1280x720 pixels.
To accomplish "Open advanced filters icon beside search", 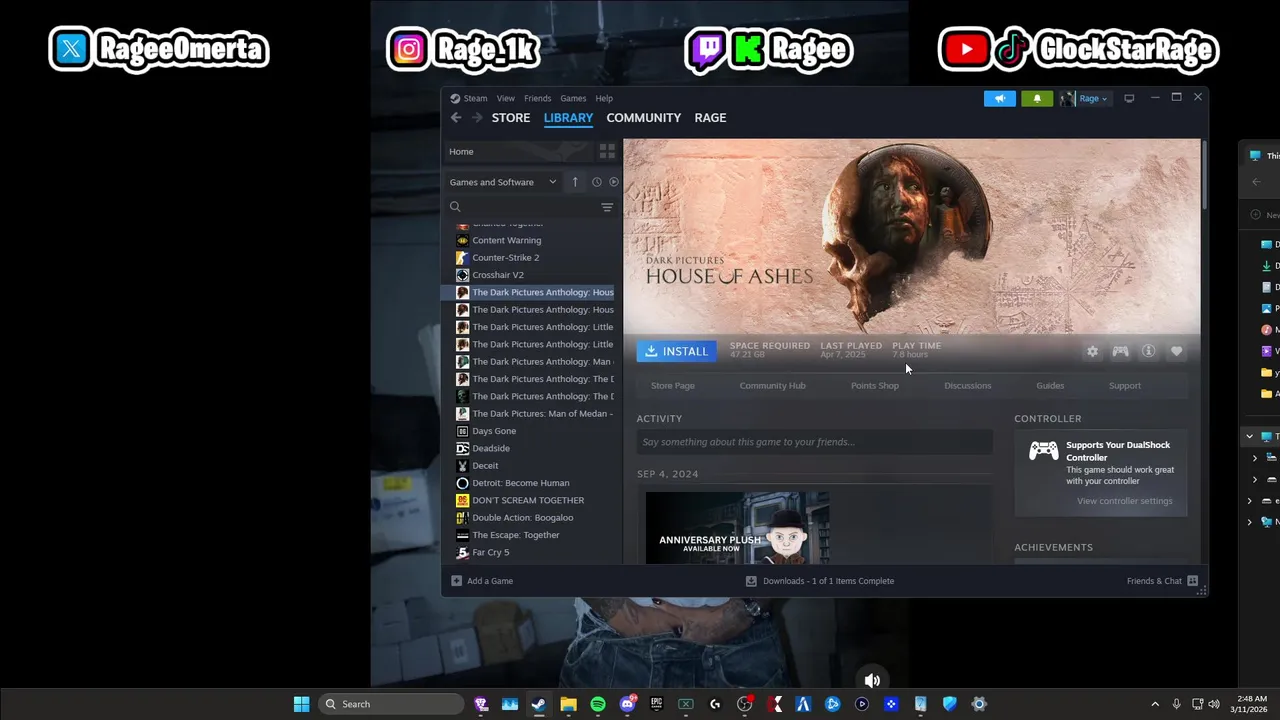I will click(607, 207).
